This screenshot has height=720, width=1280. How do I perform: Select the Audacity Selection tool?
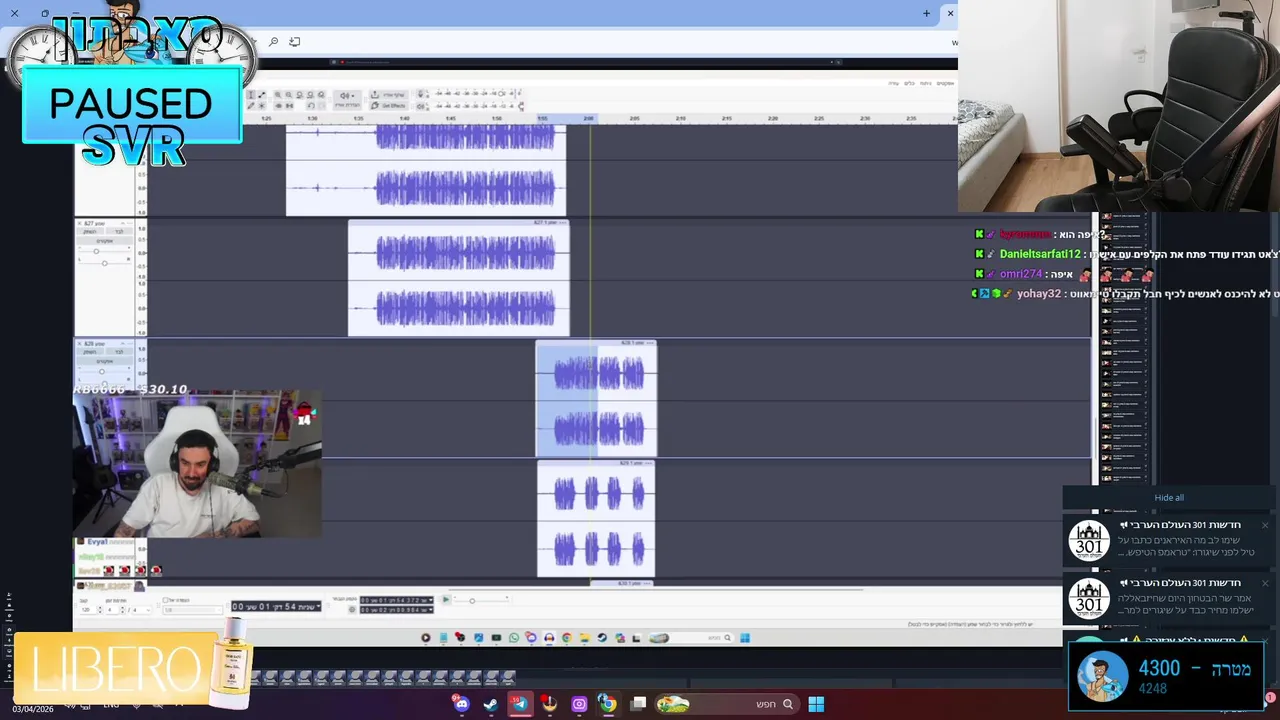pyautogui.click(x=251, y=94)
